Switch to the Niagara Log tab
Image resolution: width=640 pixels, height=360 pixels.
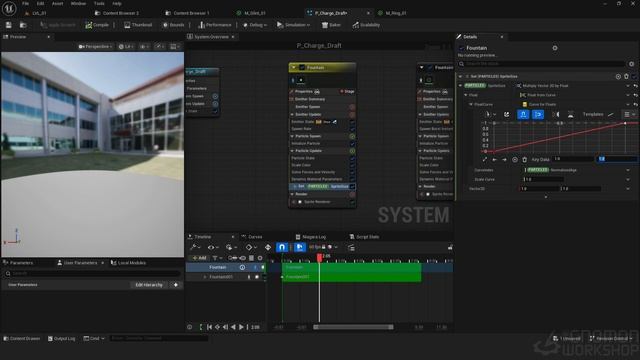point(311,237)
